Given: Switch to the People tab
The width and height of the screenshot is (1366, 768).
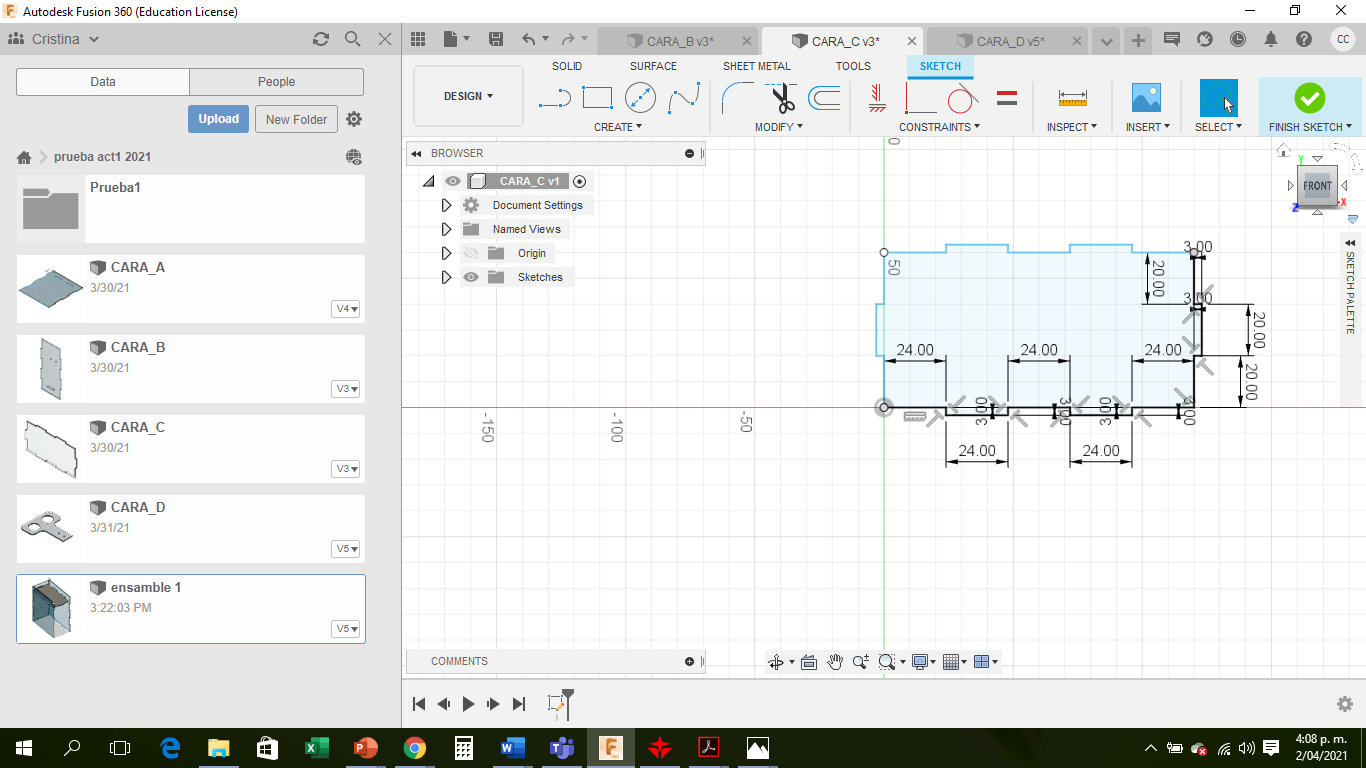Looking at the screenshot, I should point(276,82).
